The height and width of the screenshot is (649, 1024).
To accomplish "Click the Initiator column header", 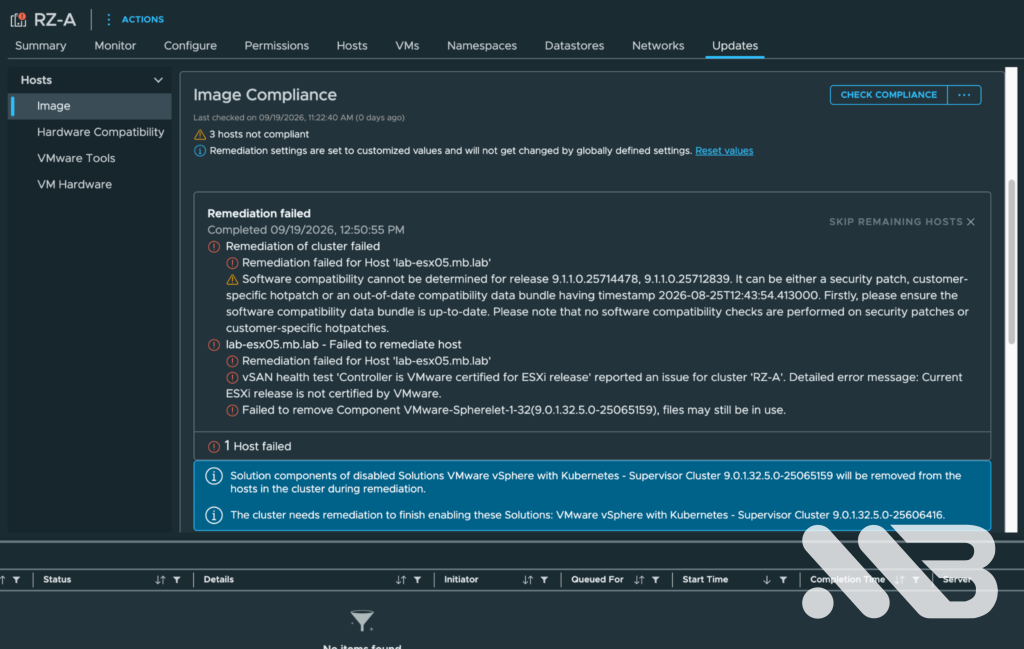I will click(x=461, y=580).
